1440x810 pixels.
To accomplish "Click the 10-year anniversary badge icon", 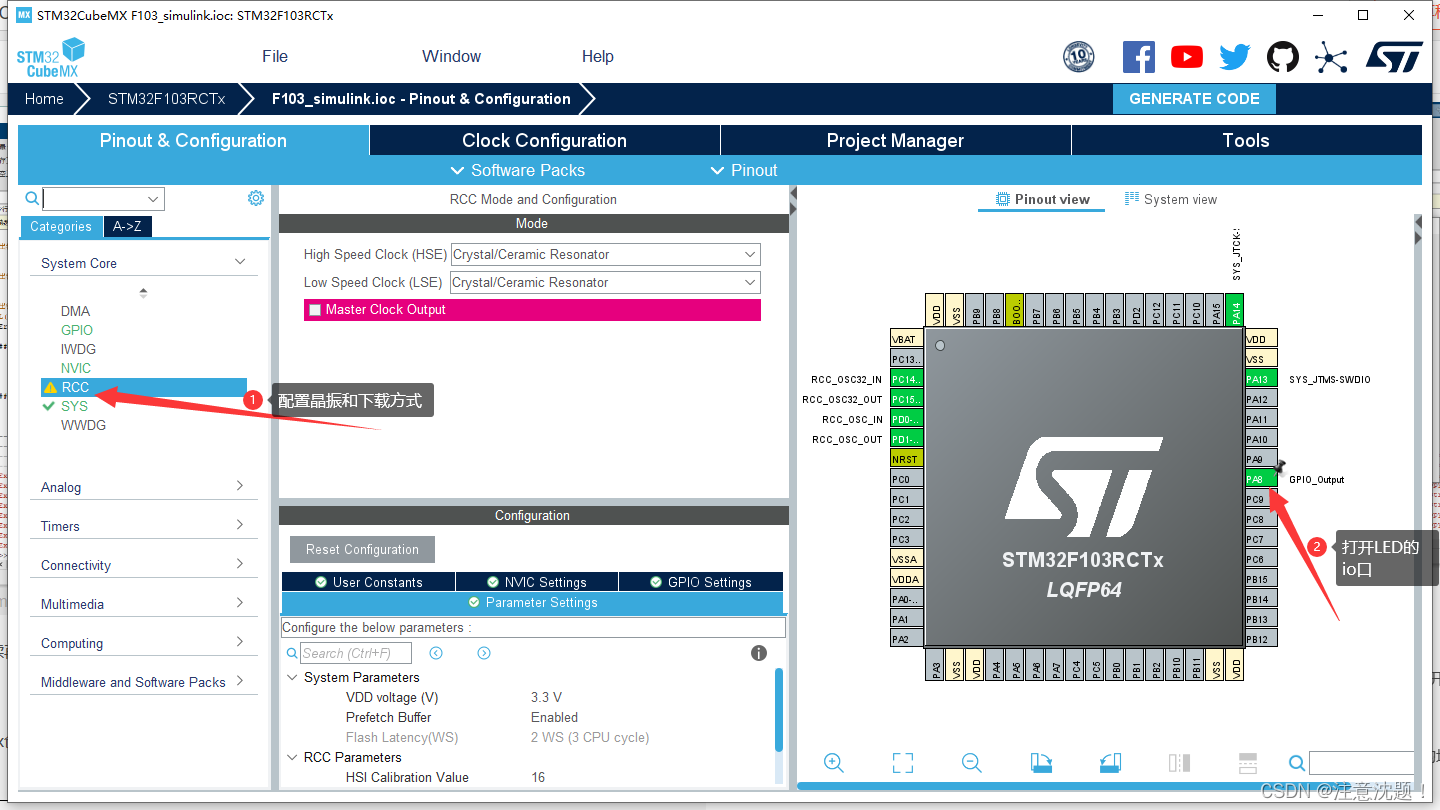I will coord(1079,57).
